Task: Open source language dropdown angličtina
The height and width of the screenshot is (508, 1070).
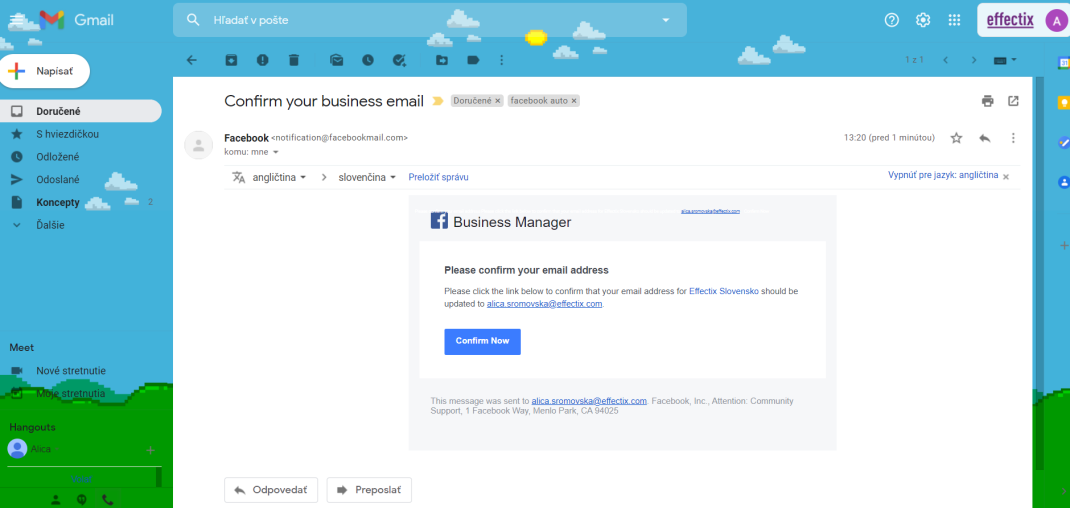Action: [279, 178]
